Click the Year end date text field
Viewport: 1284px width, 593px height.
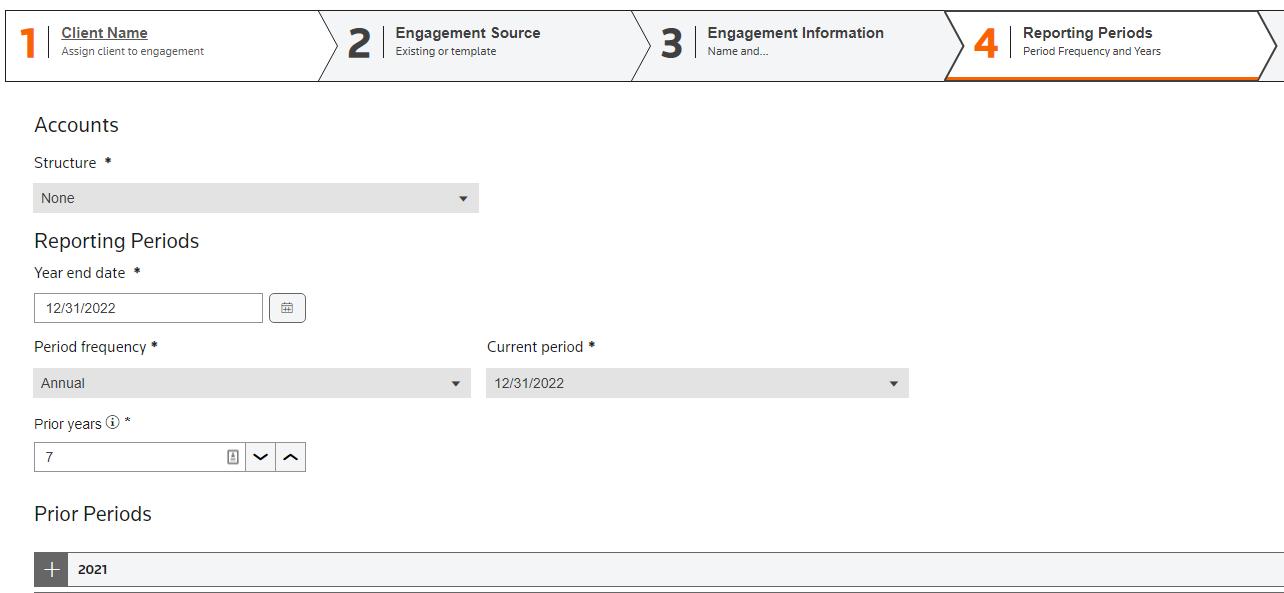pos(148,308)
